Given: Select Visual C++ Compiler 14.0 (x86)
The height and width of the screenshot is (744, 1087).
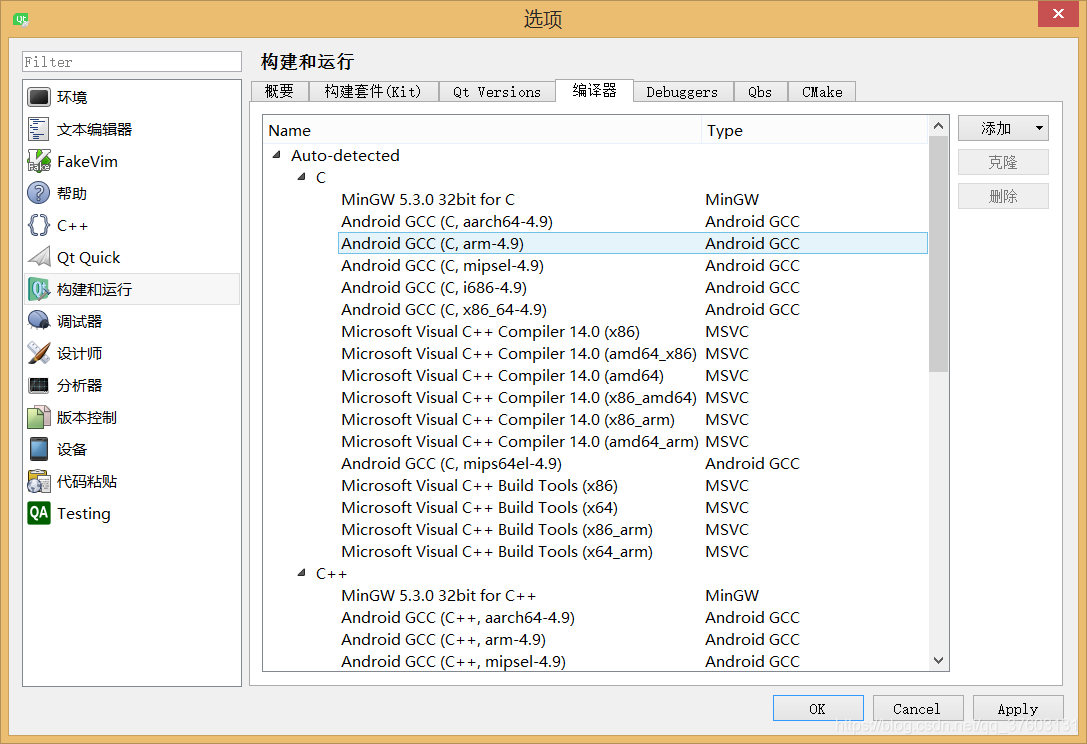Looking at the screenshot, I should (x=633, y=331).
